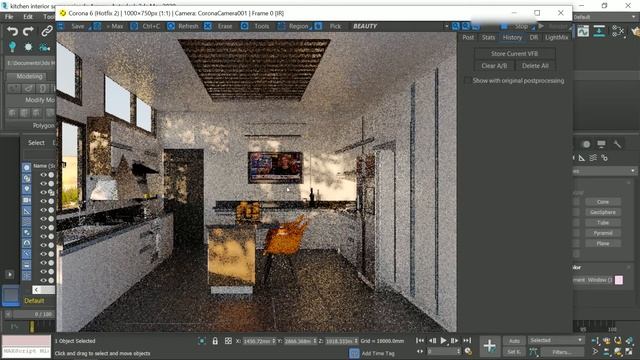This screenshot has height=360, width=640.
Task: Click the GeoSphere primitive button
Action: [x=603, y=212]
